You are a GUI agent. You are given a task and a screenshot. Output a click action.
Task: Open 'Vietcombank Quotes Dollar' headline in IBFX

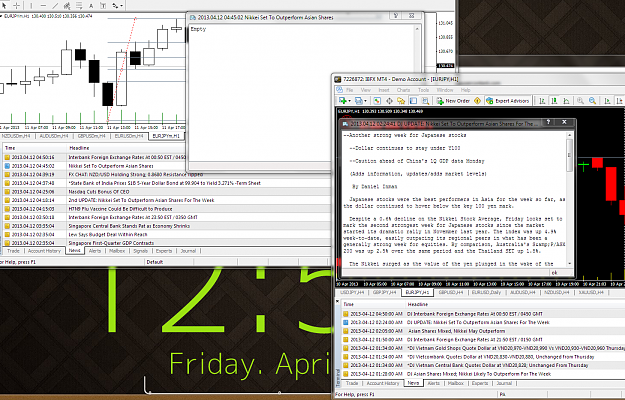click(x=500, y=357)
